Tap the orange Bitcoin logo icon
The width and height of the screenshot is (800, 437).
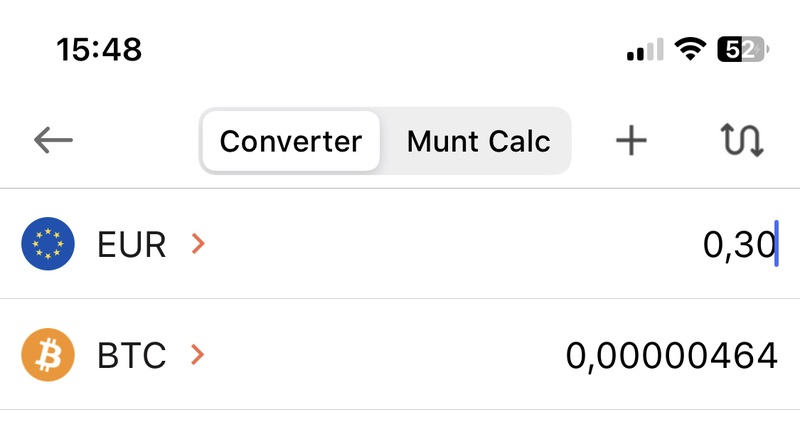pos(48,355)
